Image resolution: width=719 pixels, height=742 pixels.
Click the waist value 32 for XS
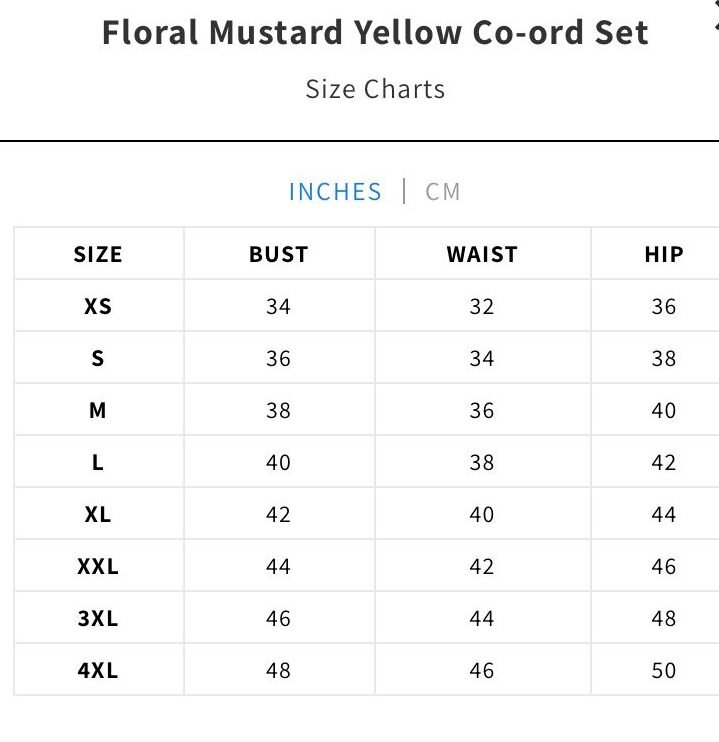tap(482, 306)
